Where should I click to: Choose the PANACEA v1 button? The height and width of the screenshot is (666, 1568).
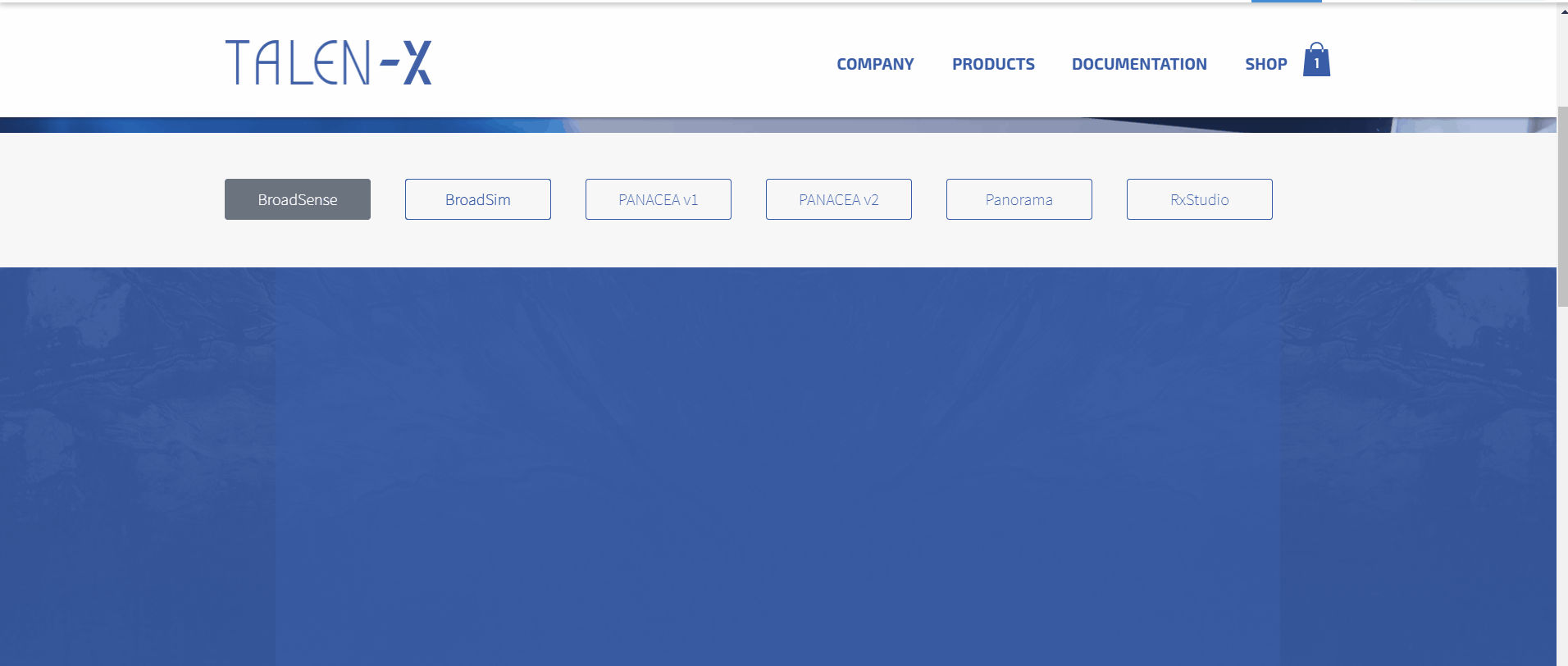(659, 199)
